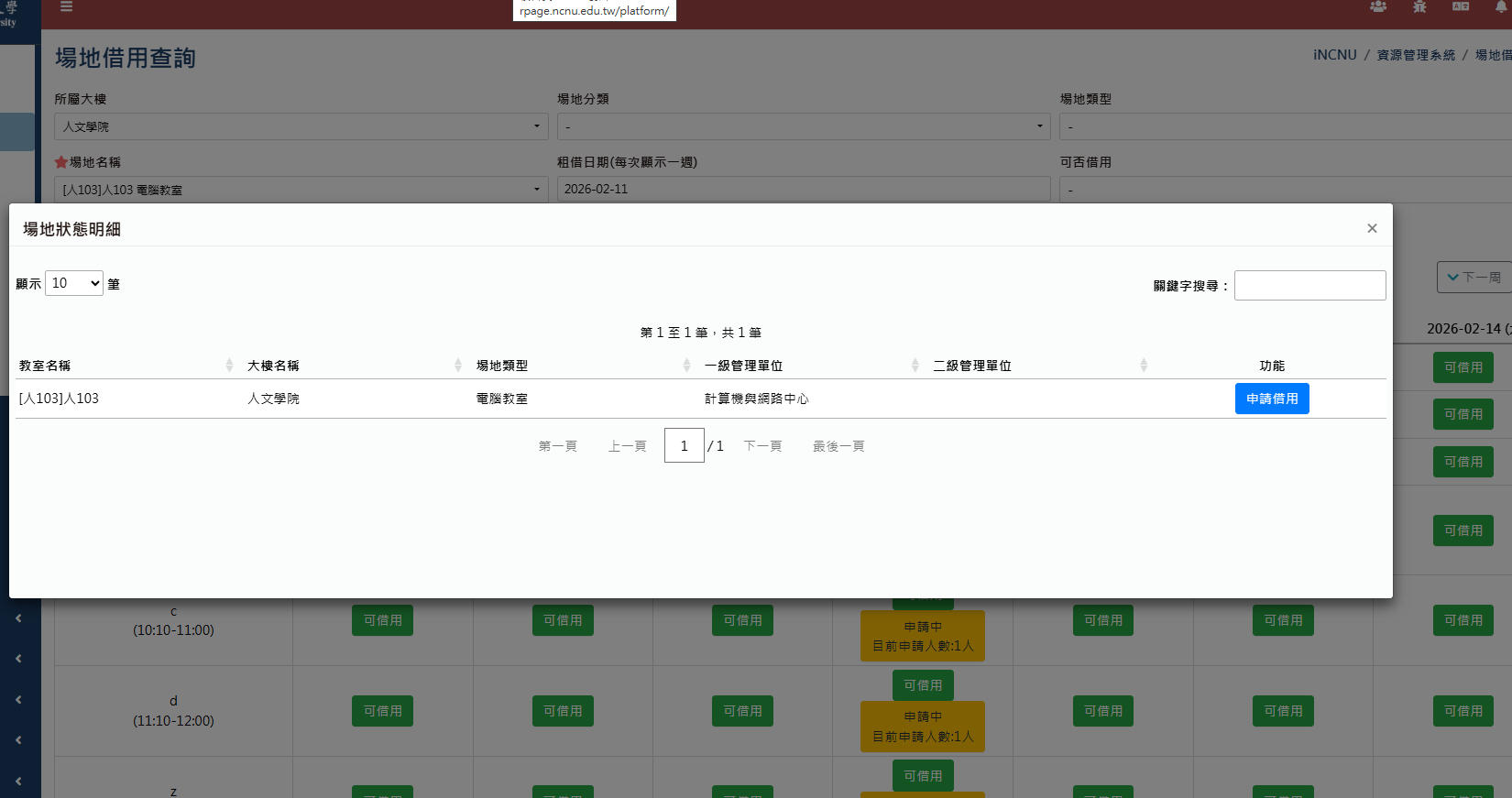The image size is (1512, 798).
Task: Click the page number input box
Action: point(684,445)
